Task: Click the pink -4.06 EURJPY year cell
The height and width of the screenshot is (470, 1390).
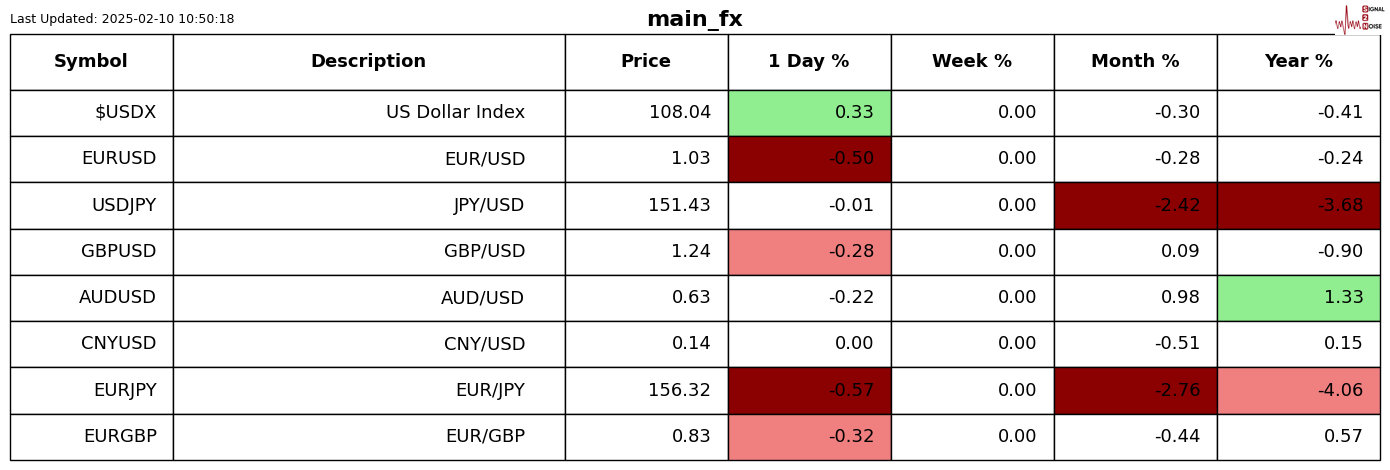Action: pyautogui.click(x=1298, y=391)
